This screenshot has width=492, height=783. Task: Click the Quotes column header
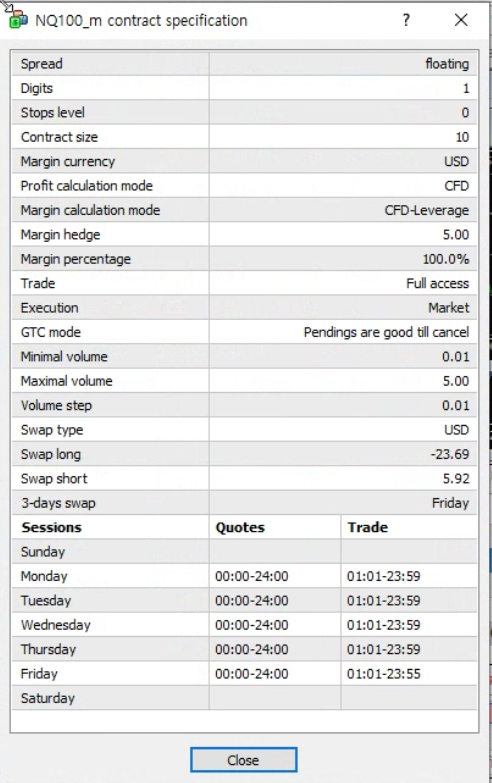pyautogui.click(x=240, y=527)
